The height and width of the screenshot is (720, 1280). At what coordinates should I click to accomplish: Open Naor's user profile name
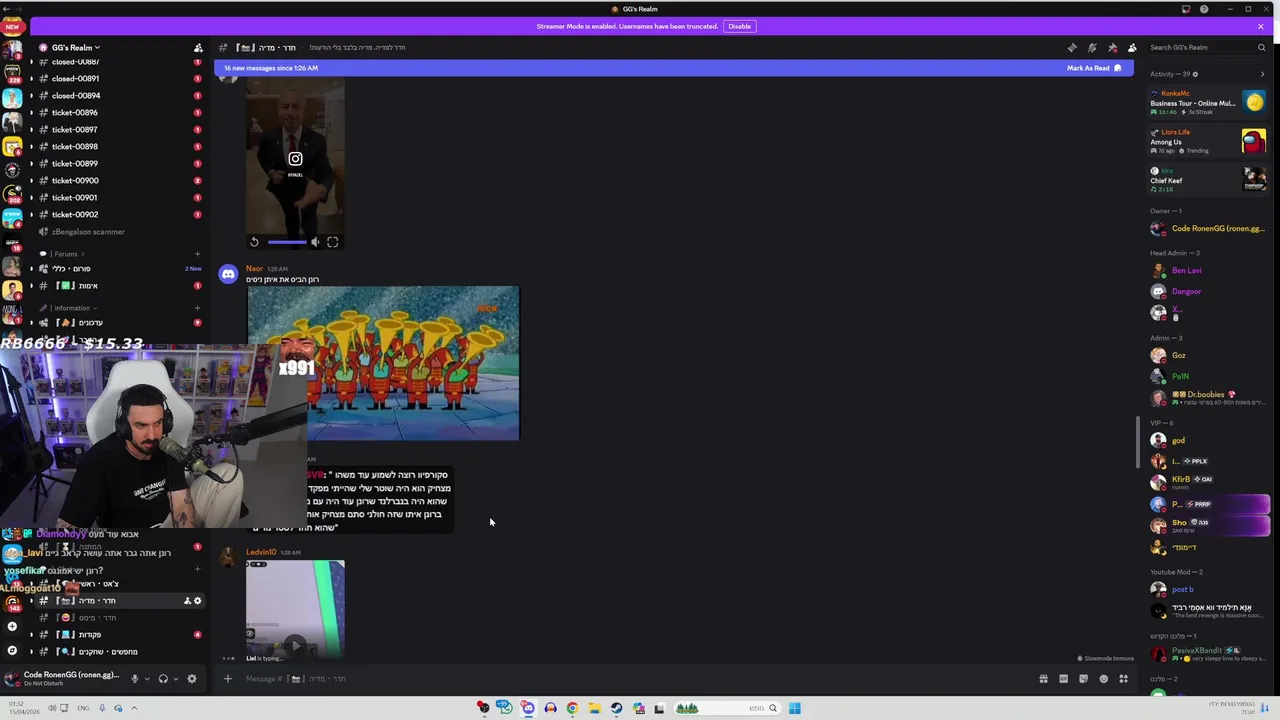254,268
